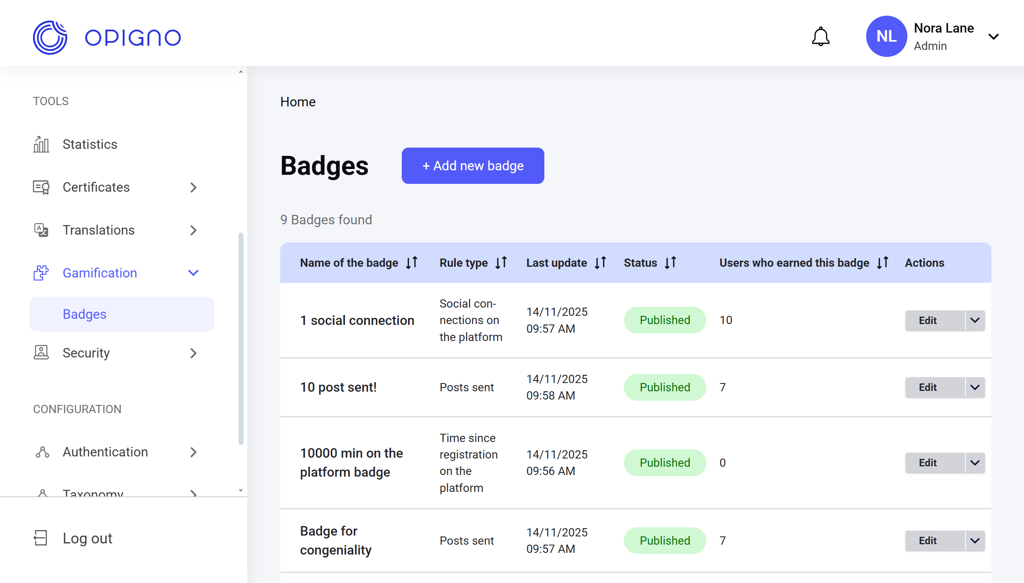The image size is (1024, 583).
Task: Click the Badges page heading
Action: click(325, 166)
